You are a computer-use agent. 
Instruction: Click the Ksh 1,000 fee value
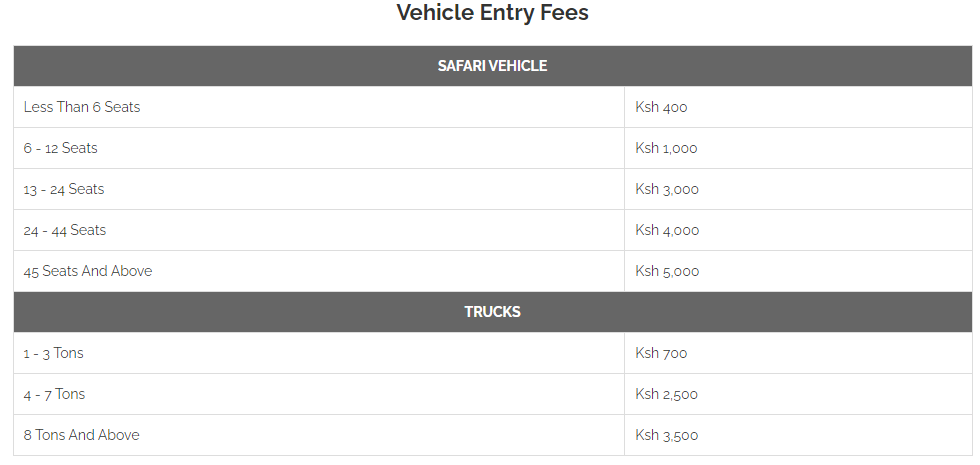(x=666, y=148)
